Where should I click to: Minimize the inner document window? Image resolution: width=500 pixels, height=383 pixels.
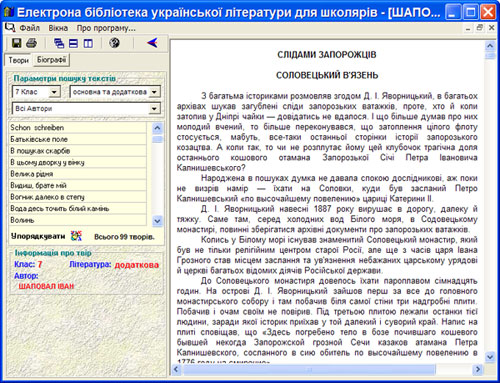point(468,28)
